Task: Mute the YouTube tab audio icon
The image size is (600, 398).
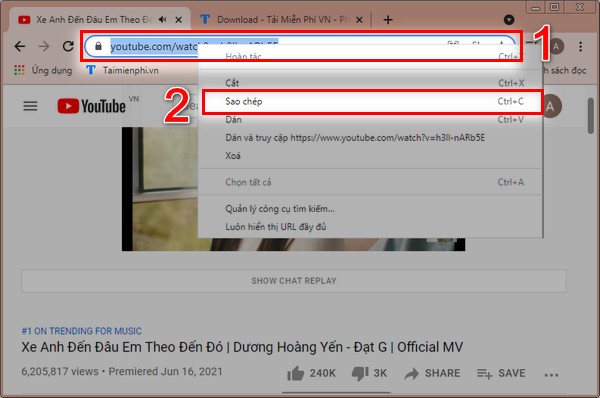Action: (163, 20)
